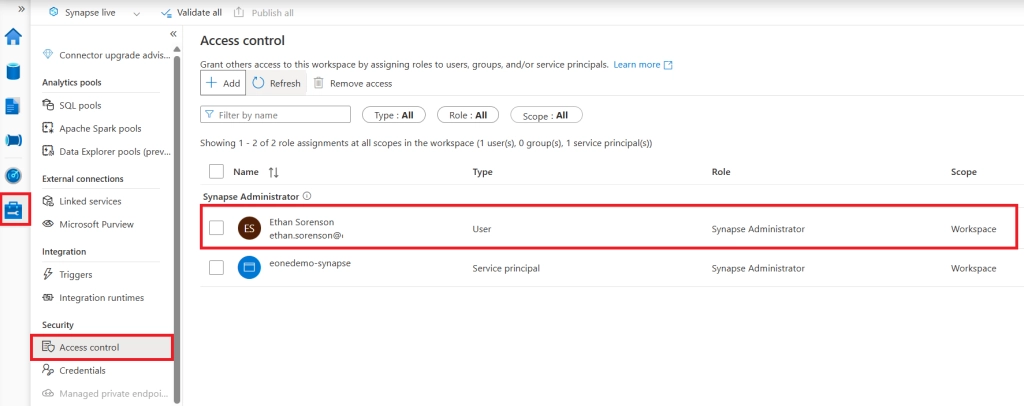Click Publish all
This screenshot has width=1024, height=406.
(x=263, y=12)
